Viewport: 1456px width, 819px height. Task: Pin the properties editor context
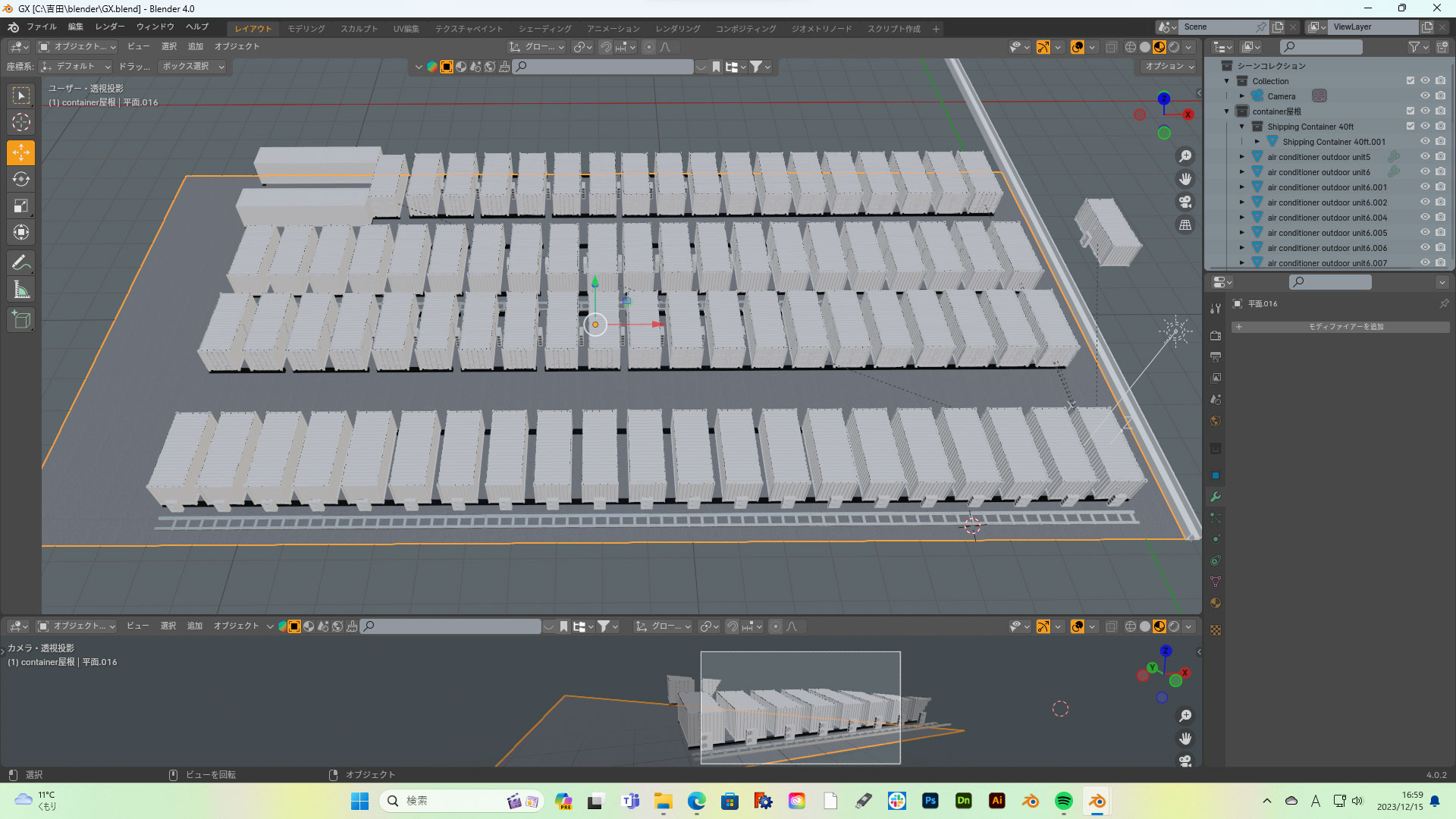[x=1444, y=303]
